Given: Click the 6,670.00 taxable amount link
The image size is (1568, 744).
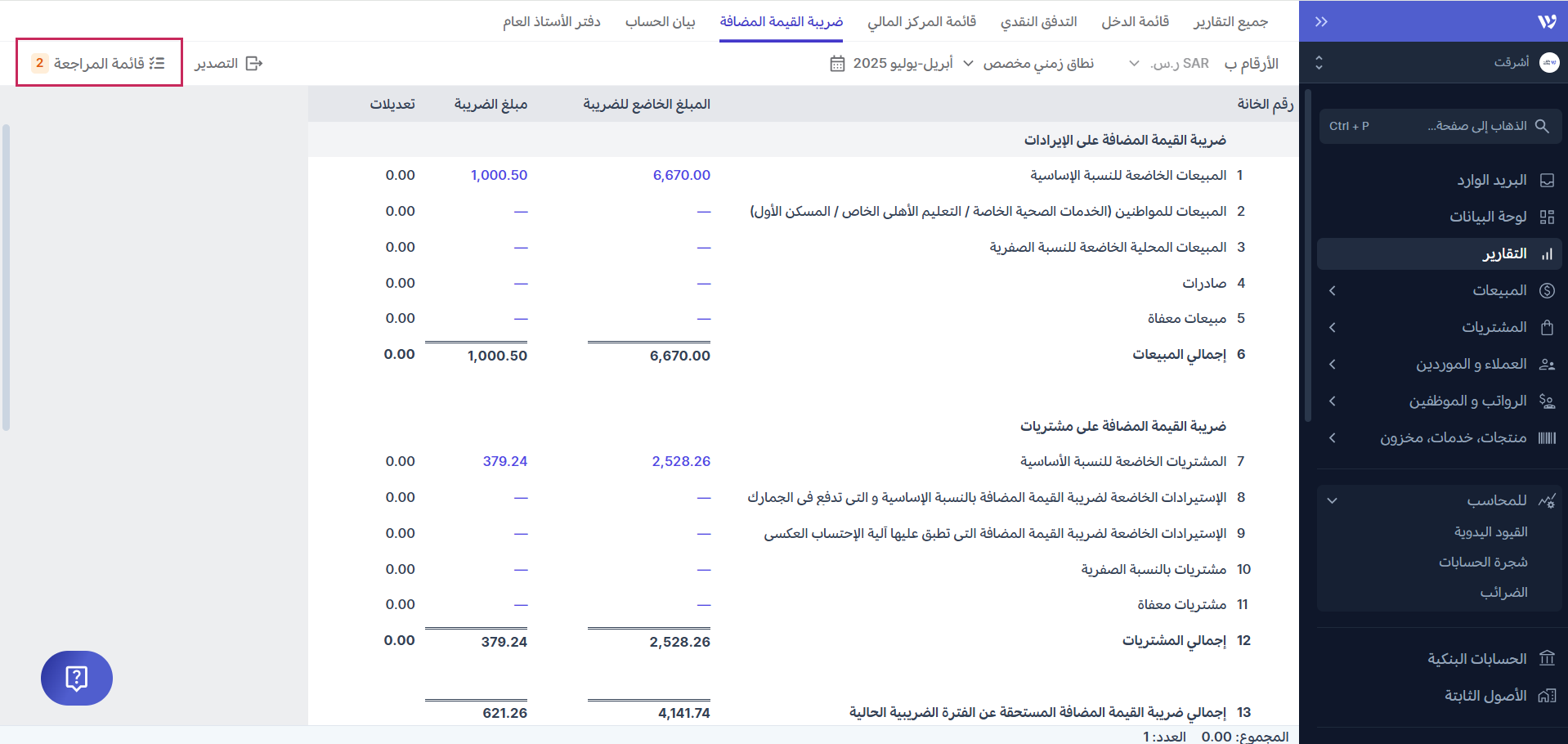Looking at the screenshot, I should click(681, 175).
